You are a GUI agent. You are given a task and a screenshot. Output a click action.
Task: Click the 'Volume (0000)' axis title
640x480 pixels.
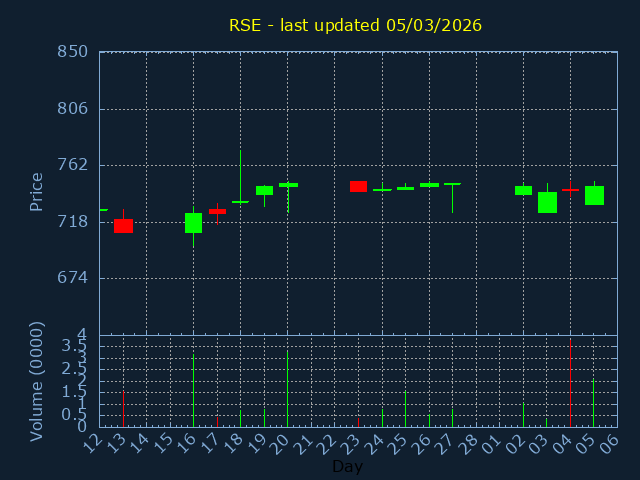[x=37, y=380]
